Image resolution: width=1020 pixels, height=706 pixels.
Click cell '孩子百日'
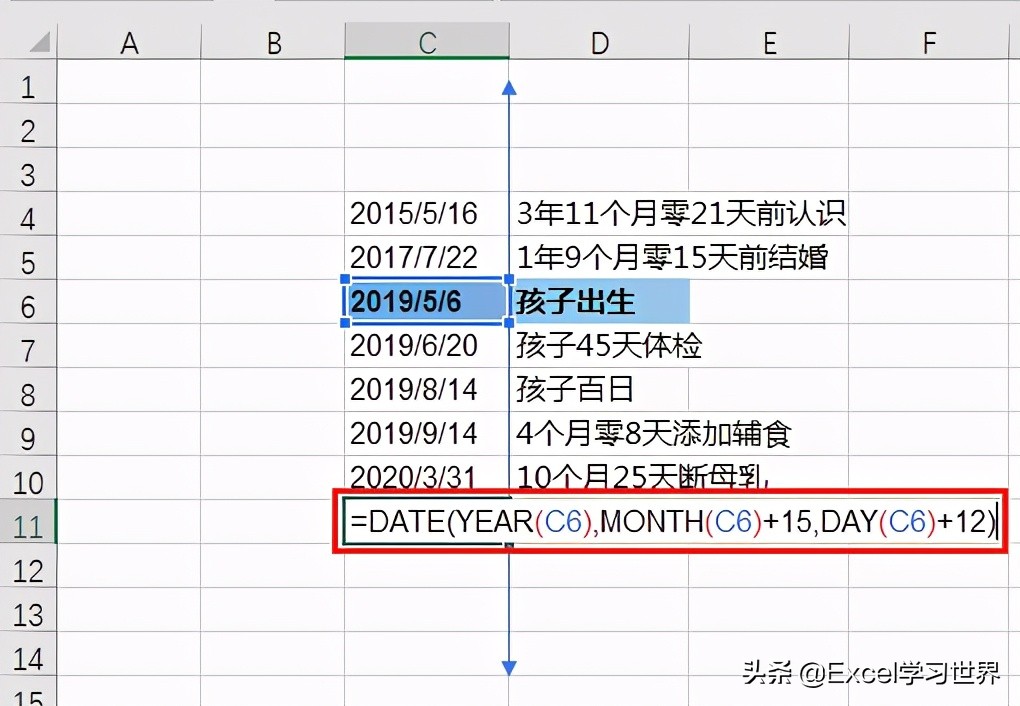[599, 390]
